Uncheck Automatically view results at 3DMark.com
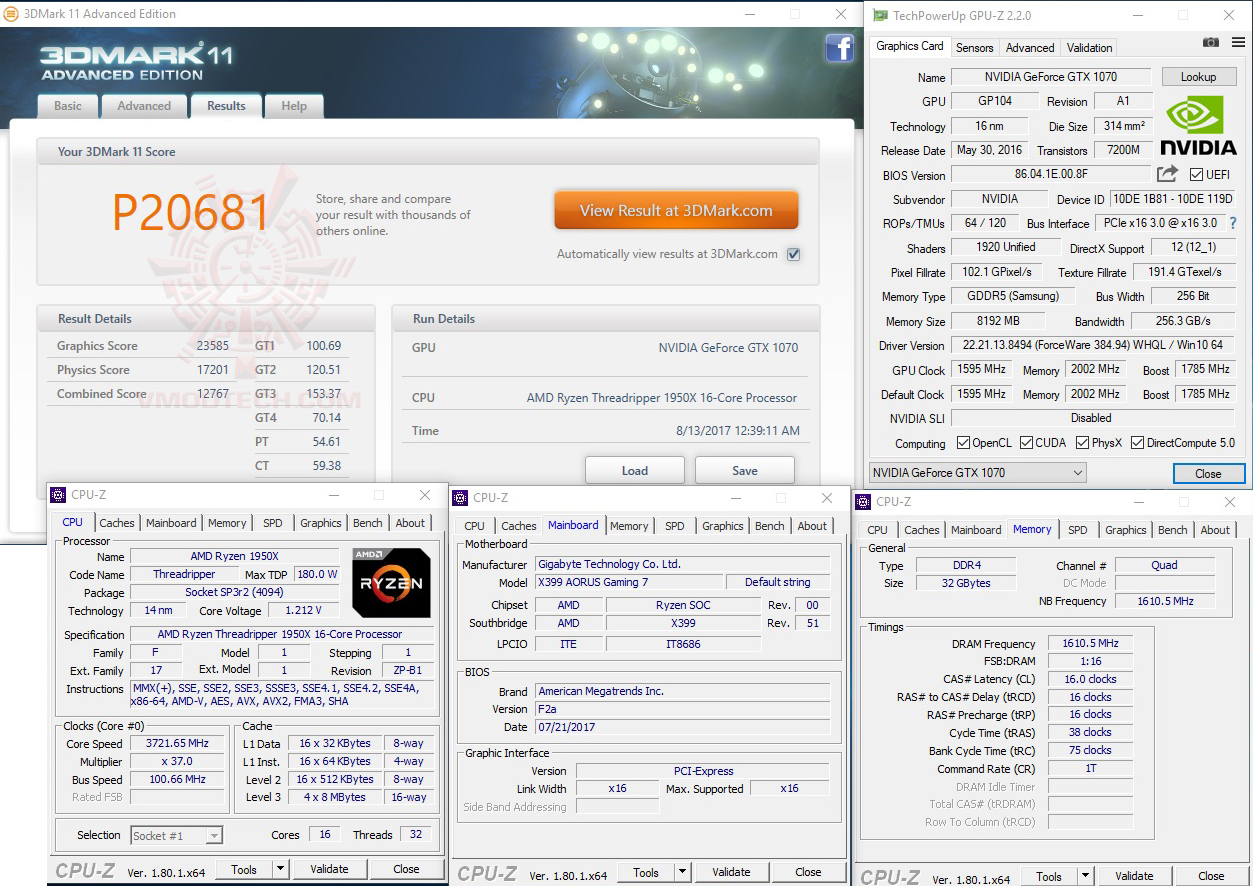 (x=793, y=254)
